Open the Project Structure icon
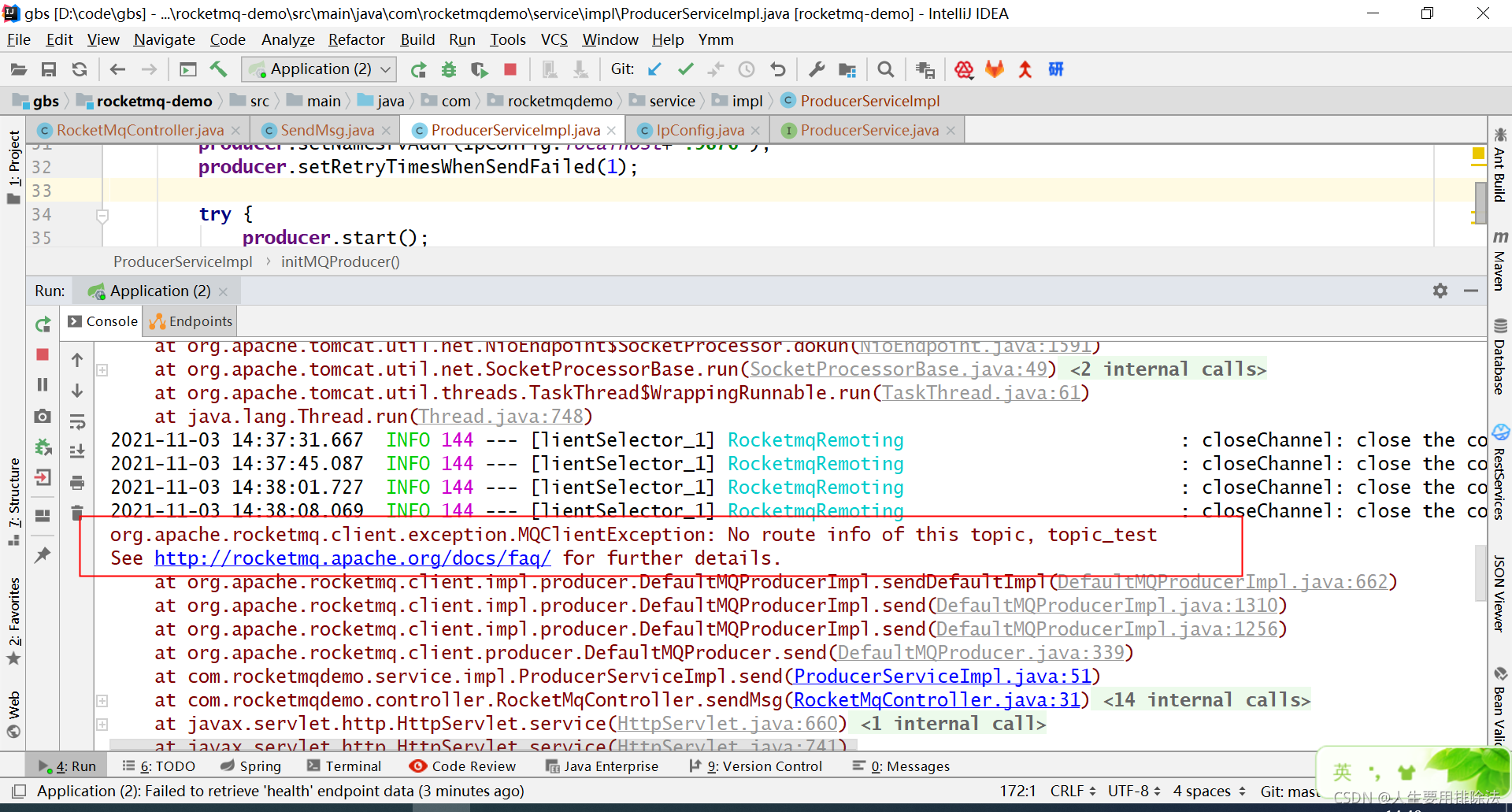1512x812 pixels. pyautogui.click(x=847, y=69)
